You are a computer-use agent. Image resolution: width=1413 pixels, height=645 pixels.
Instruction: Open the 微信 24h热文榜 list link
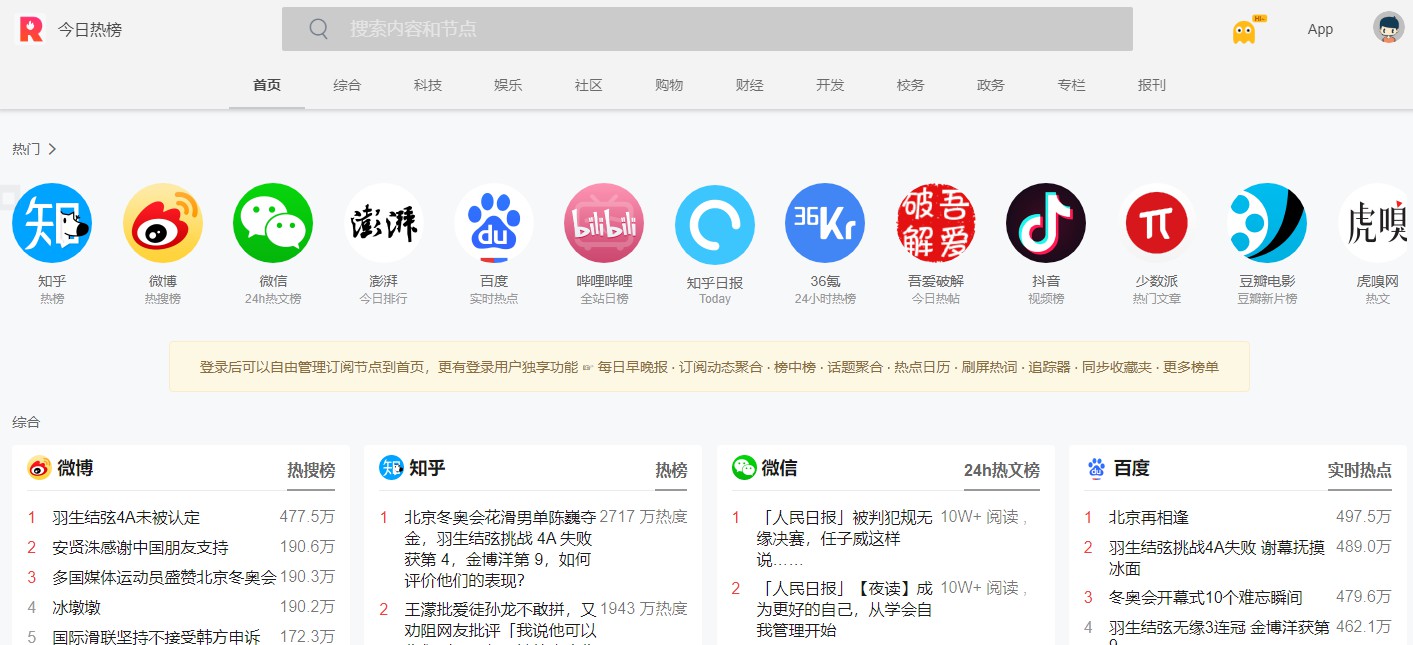click(x=1002, y=470)
